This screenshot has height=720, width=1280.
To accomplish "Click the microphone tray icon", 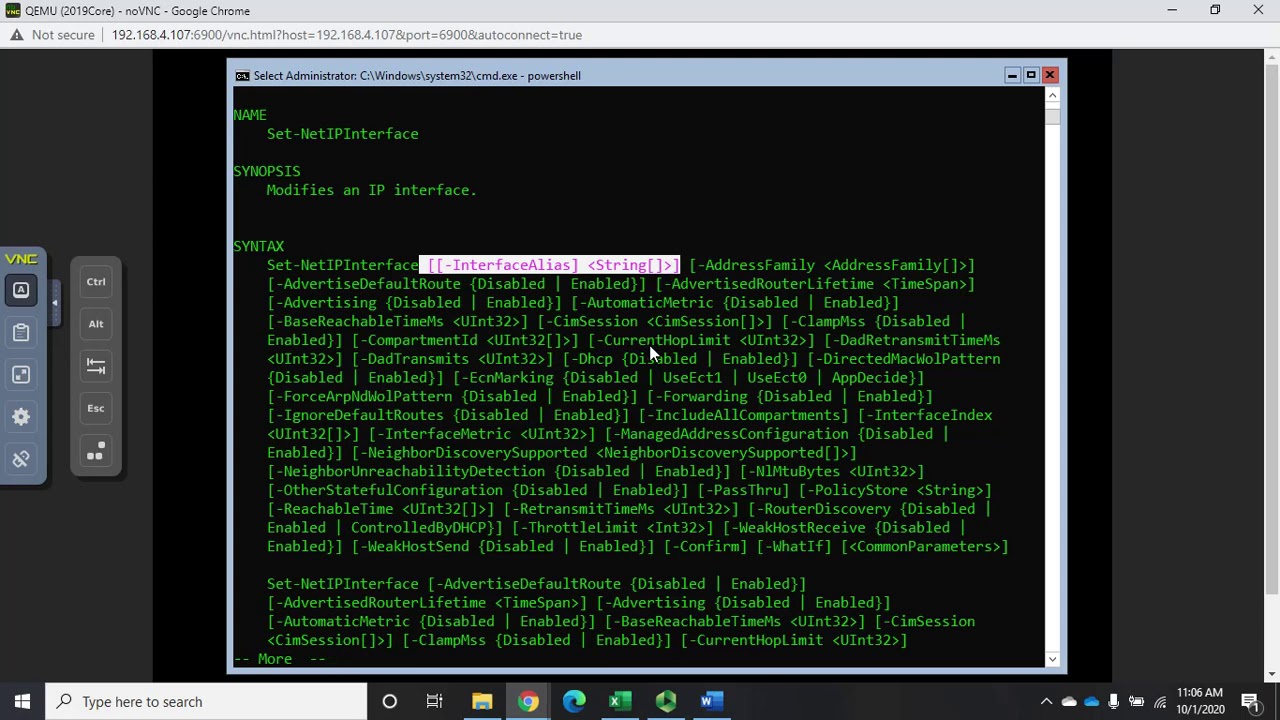I will (x=1114, y=702).
